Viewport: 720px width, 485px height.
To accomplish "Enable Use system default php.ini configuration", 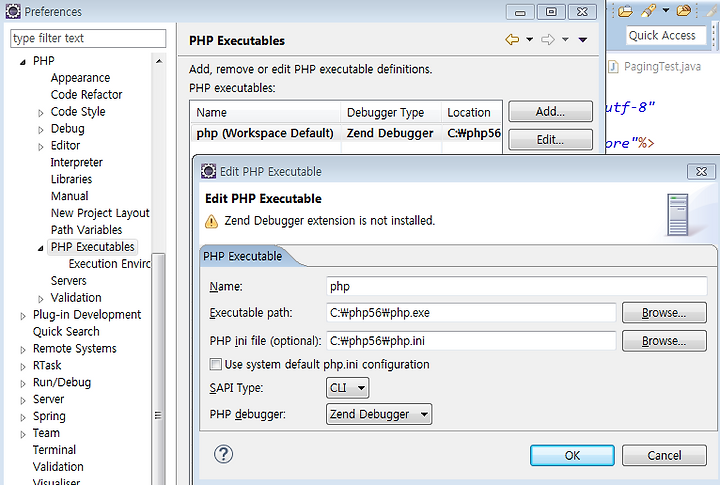I will (x=215, y=364).
